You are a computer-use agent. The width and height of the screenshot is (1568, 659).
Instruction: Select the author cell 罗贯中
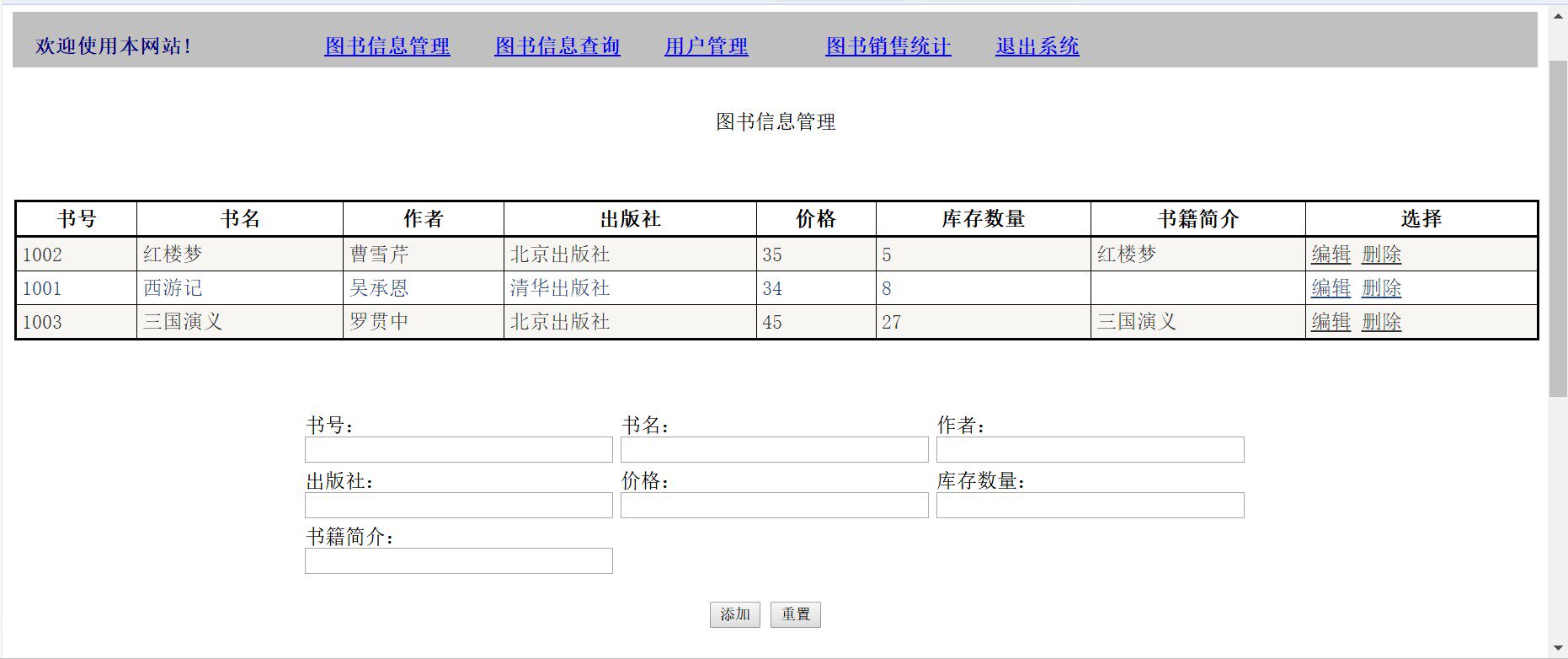(424, 321)
